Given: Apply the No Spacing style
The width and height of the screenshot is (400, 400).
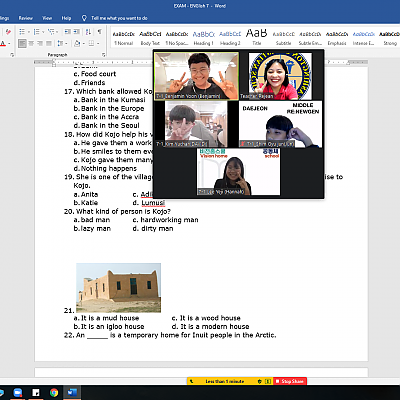Looking at the screenshot, I should click(x=177, y=38).
